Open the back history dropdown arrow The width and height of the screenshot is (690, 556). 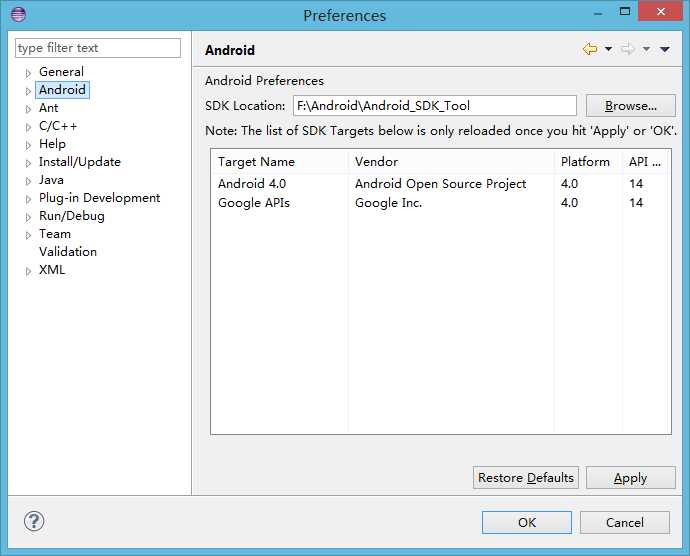608,50
